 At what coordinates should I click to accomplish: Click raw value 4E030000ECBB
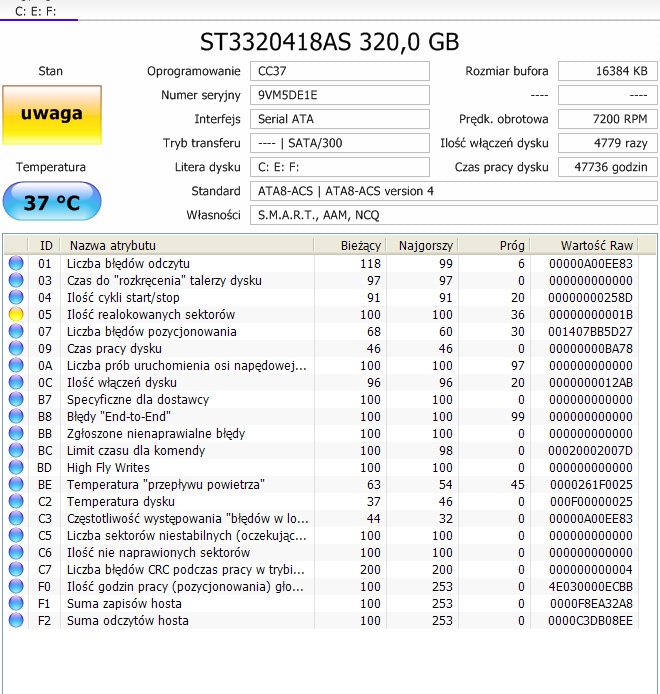coord(591,586)
